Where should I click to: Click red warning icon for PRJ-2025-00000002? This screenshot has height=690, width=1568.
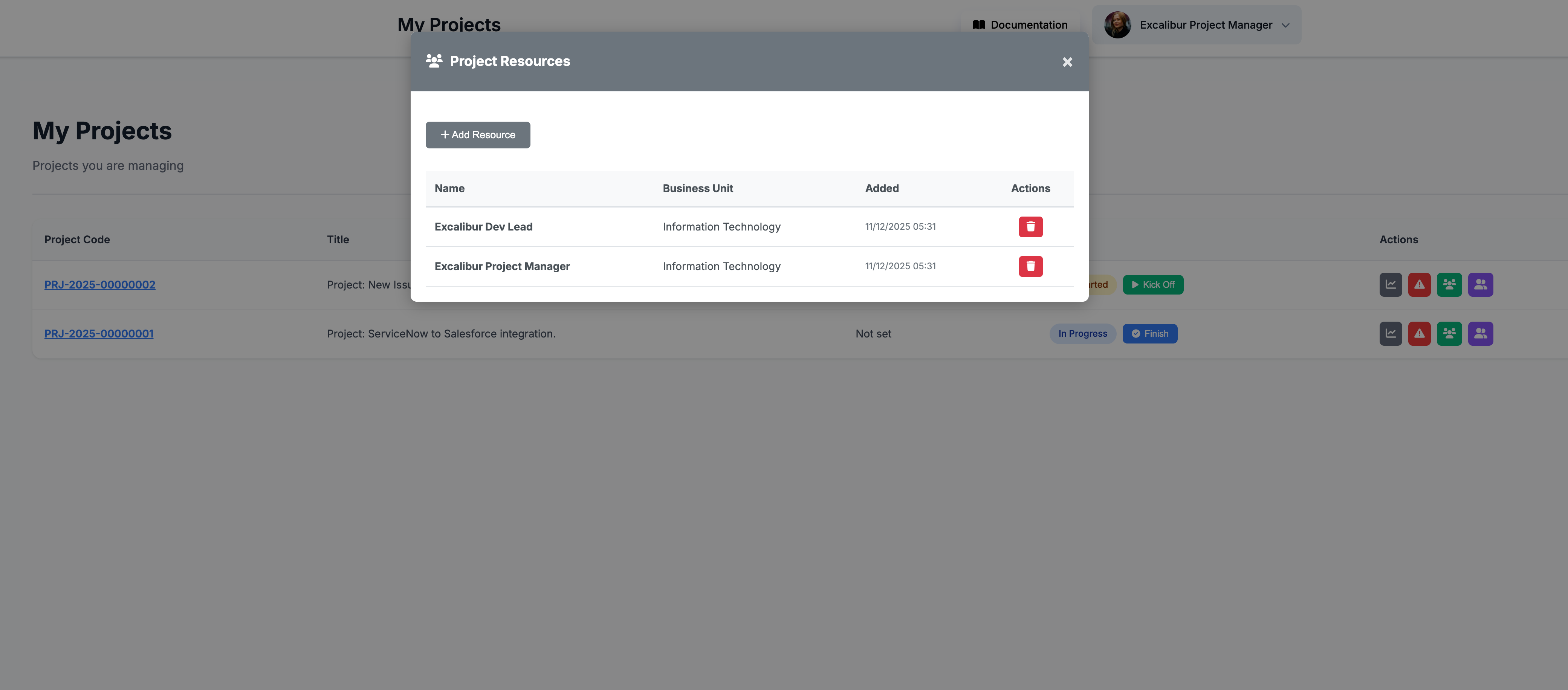click(x=1418, y=284)
